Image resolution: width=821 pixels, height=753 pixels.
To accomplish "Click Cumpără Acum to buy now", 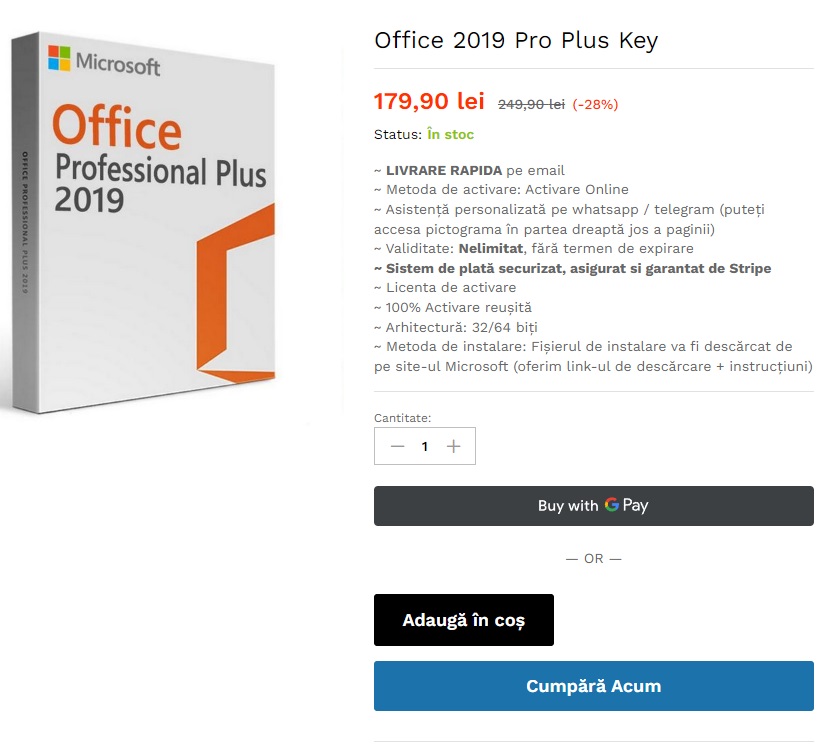I will coord(593,686).
